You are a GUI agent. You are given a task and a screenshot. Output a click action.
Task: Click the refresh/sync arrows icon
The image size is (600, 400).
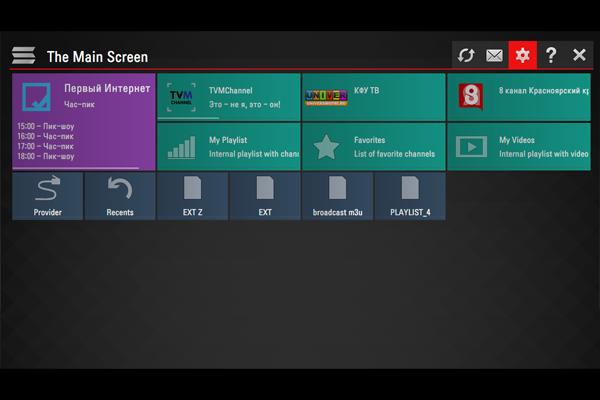(466, 56)
